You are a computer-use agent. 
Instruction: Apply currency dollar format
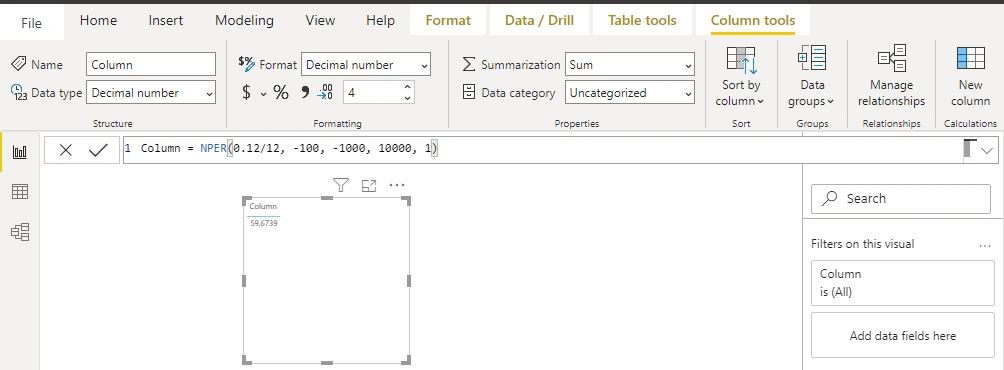pos(247,92)
